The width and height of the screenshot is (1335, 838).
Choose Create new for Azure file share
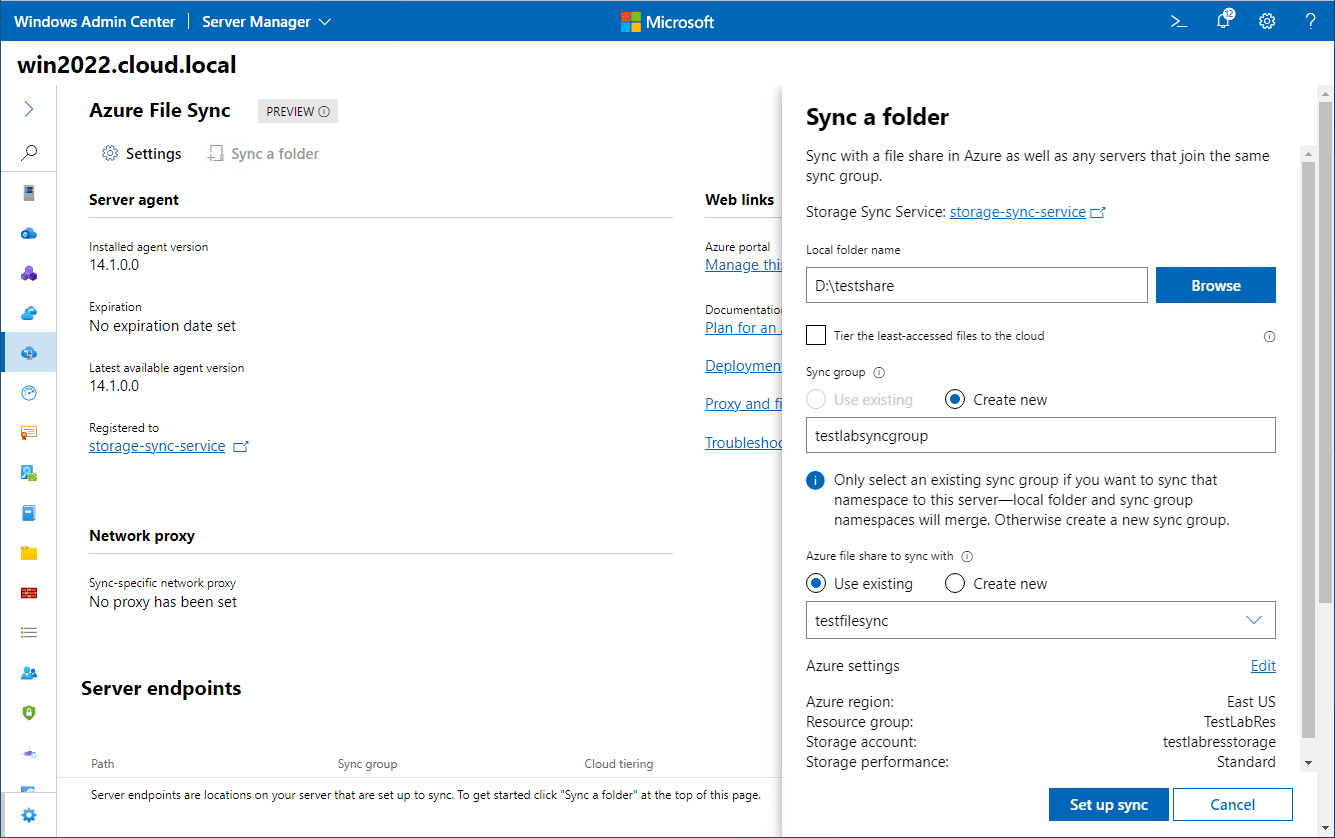pyautogui.click(x=955, y=582)
